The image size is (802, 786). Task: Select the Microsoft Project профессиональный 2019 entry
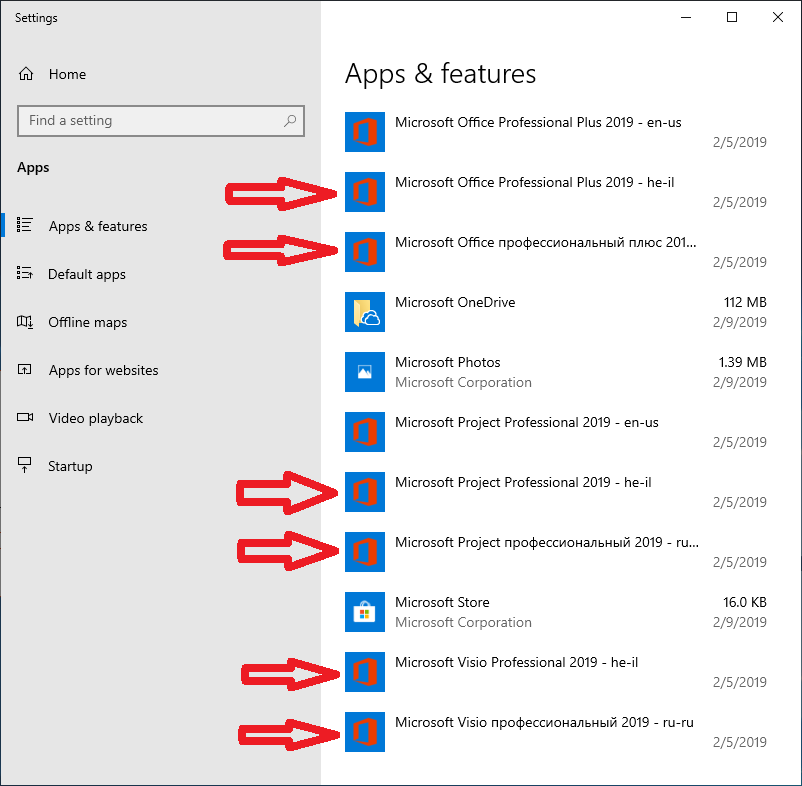pyautogui.click(x=547, y=542)
